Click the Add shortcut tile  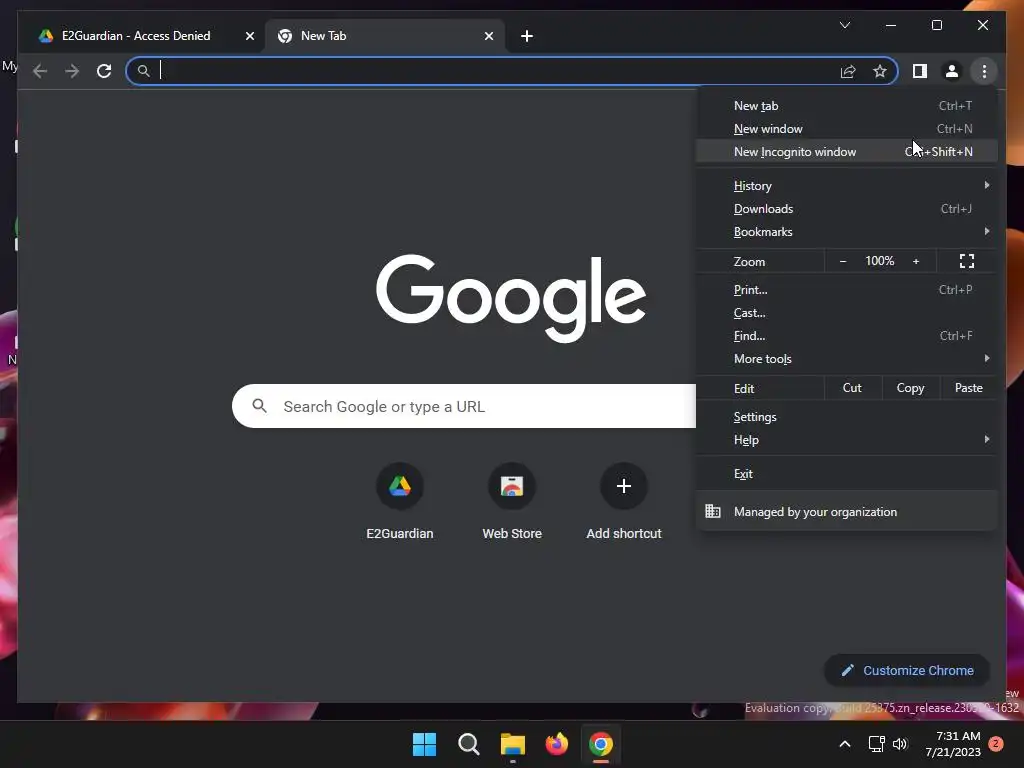pyautogui.click(x=624, y=502)
